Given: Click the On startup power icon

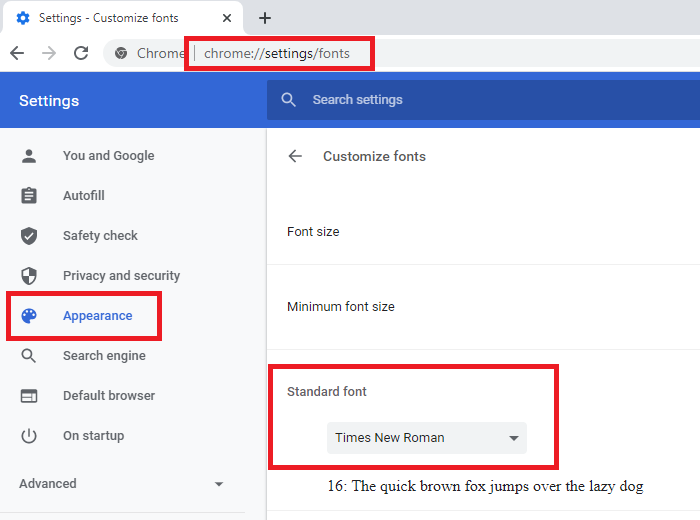Looking at the screenshot, I should tap(29, 436).
